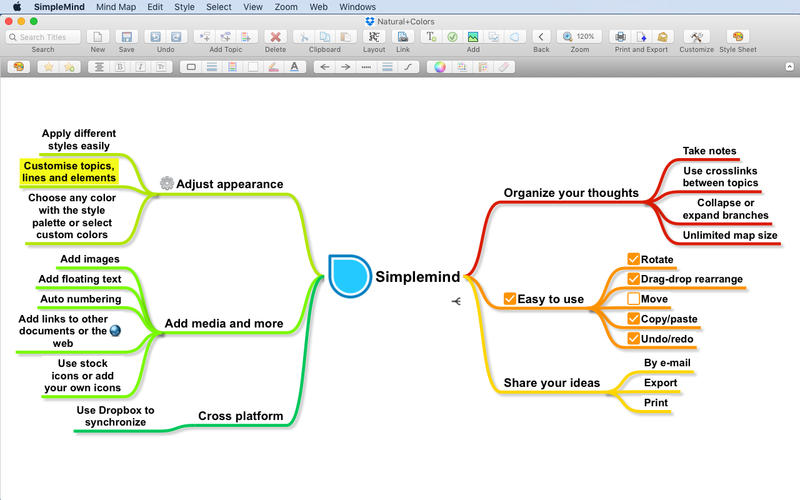Click the New mind map icon

tap(97, 37)
